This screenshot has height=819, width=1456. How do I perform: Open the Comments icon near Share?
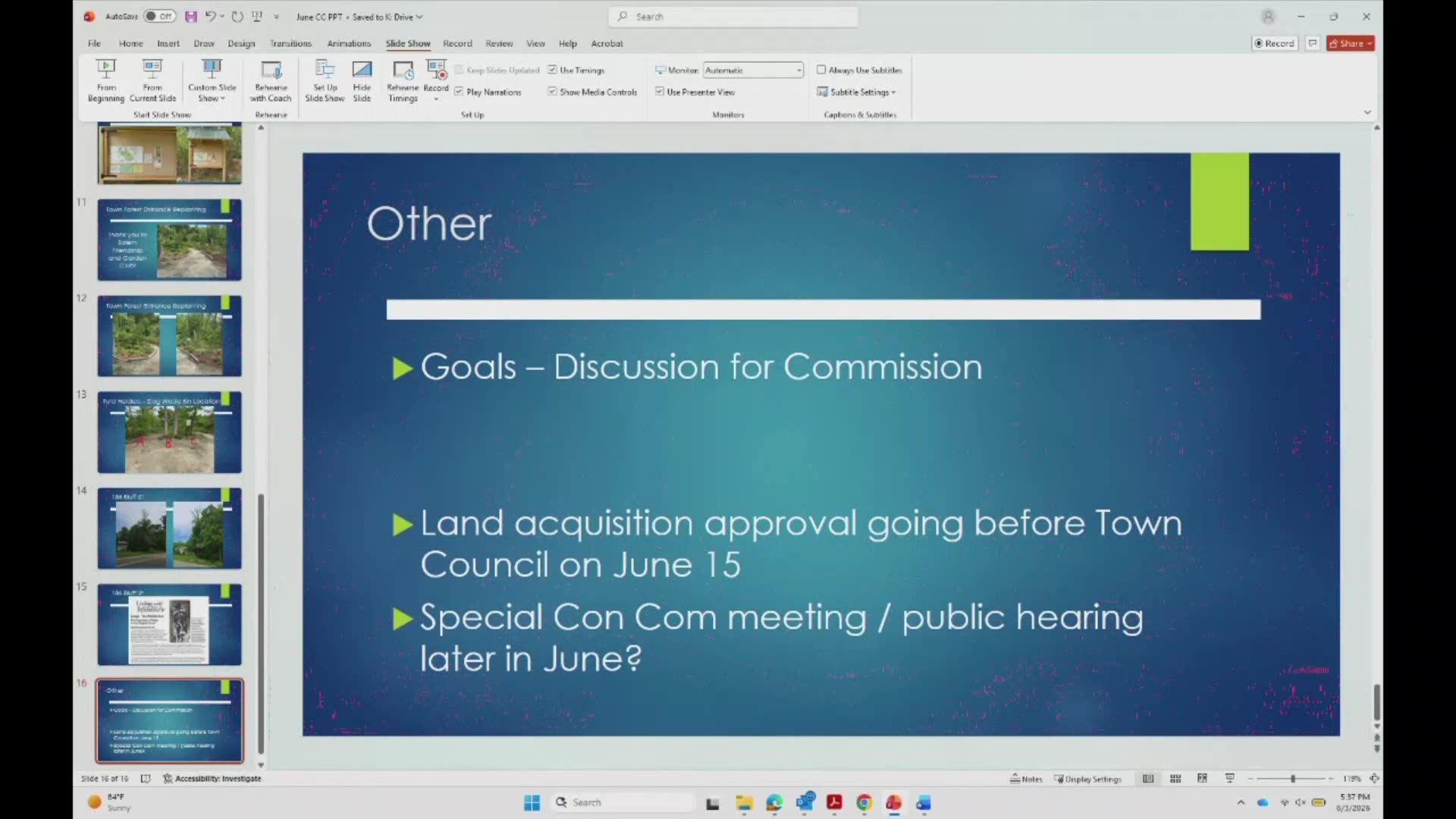click(1313, 43)
